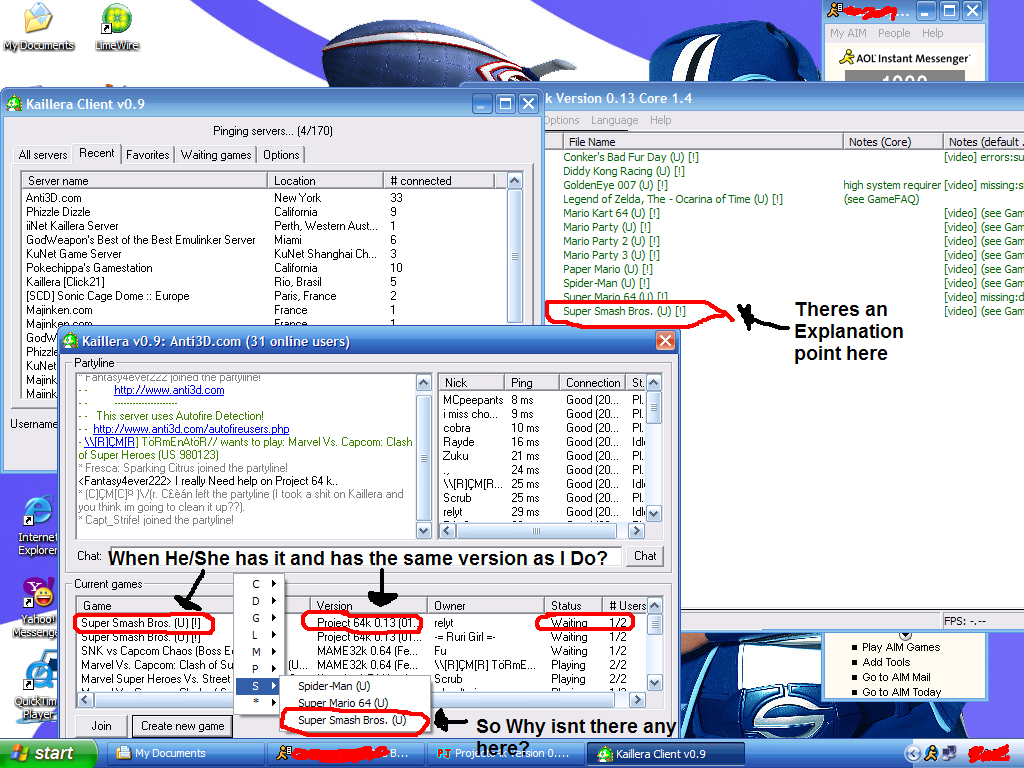Open the Language menu in Project64k
The height and width of the screenshot is (768, 1024).
615,120
